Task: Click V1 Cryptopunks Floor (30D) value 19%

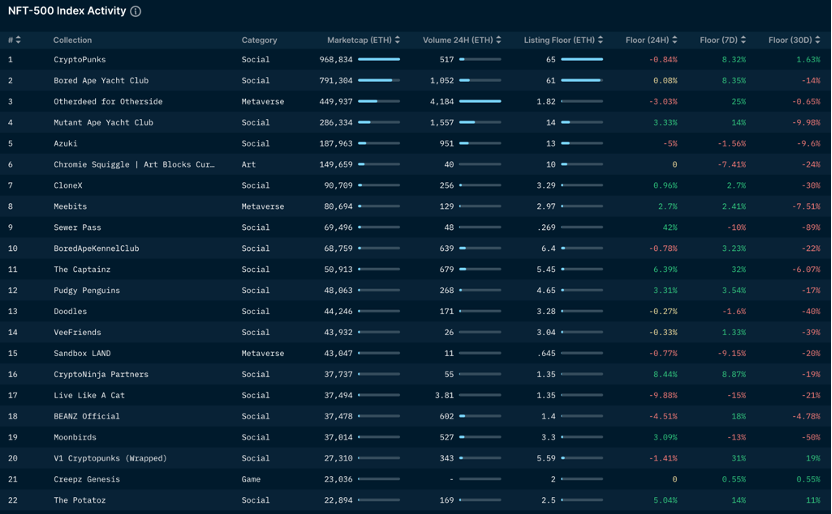Action: point(813,458)
